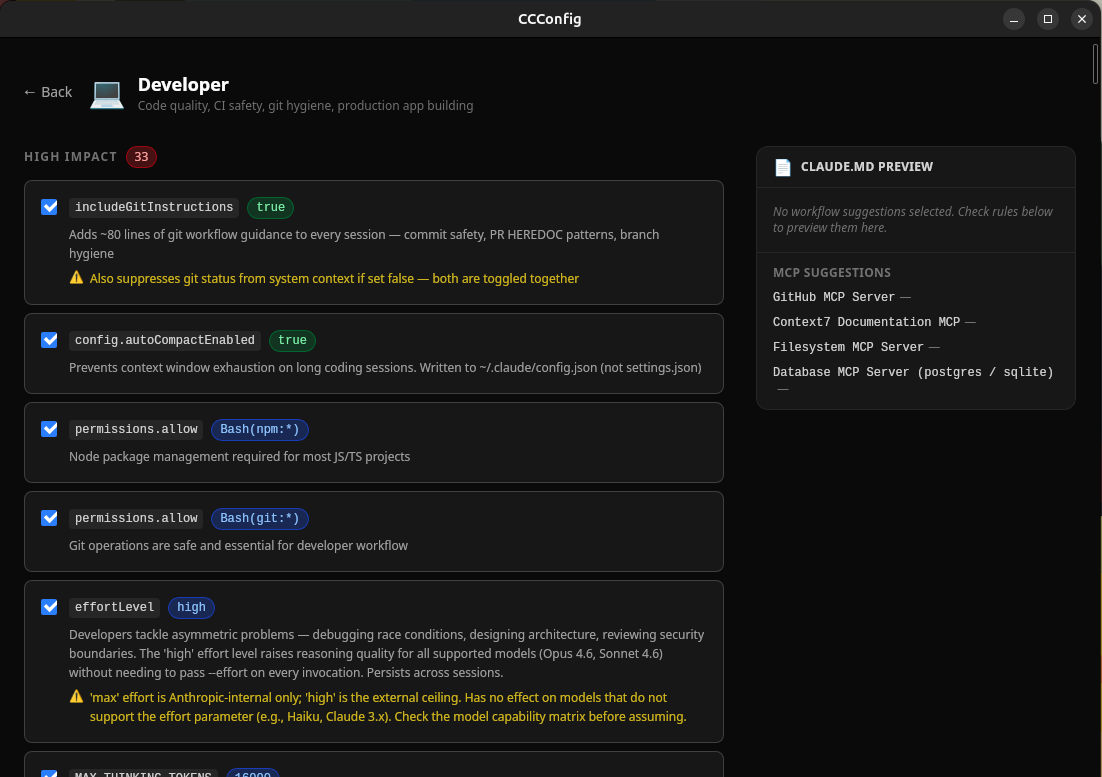Click the effortLevel key label

(x=115, y=607)
